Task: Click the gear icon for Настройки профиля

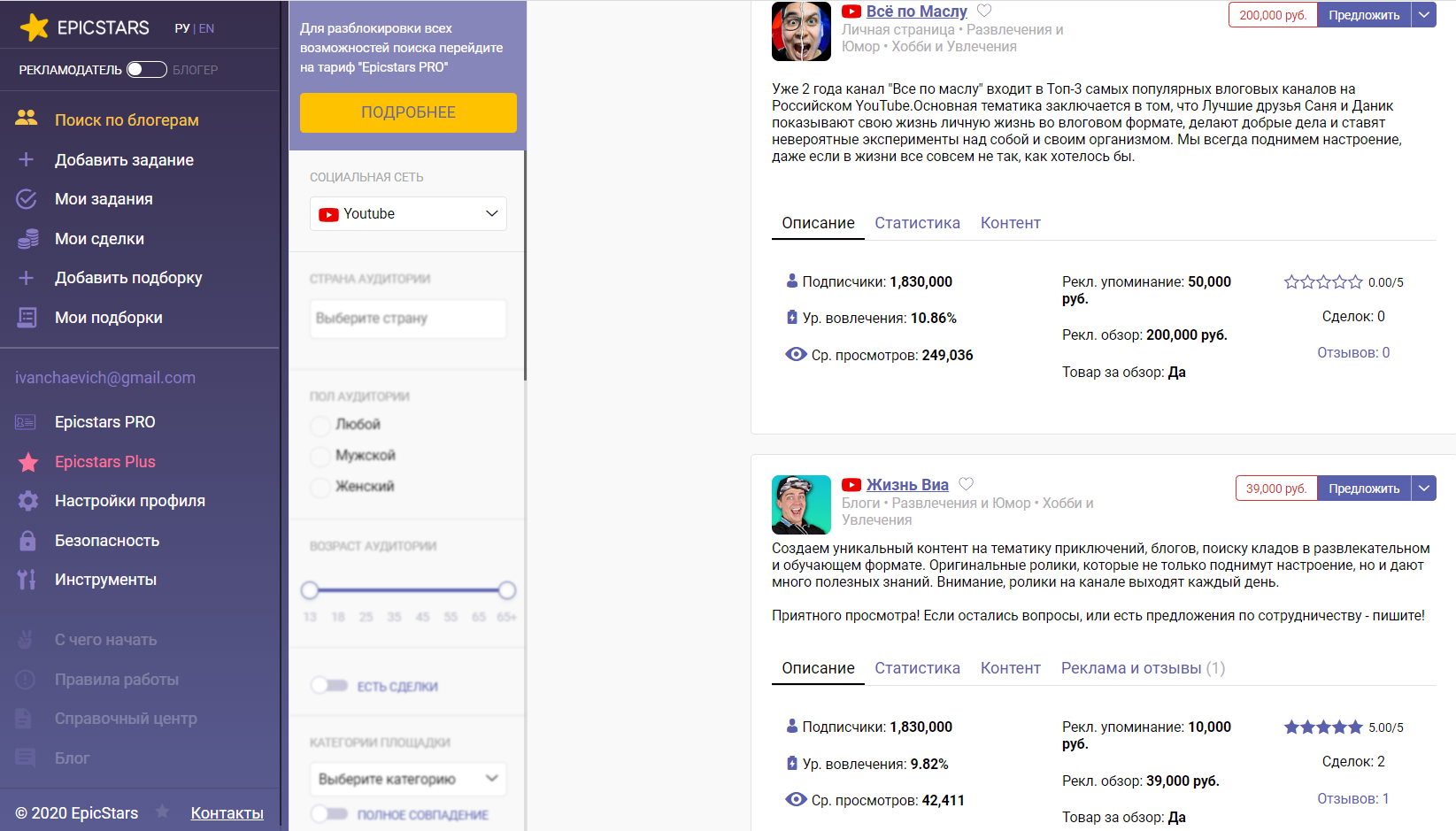Action: [27, 501]
